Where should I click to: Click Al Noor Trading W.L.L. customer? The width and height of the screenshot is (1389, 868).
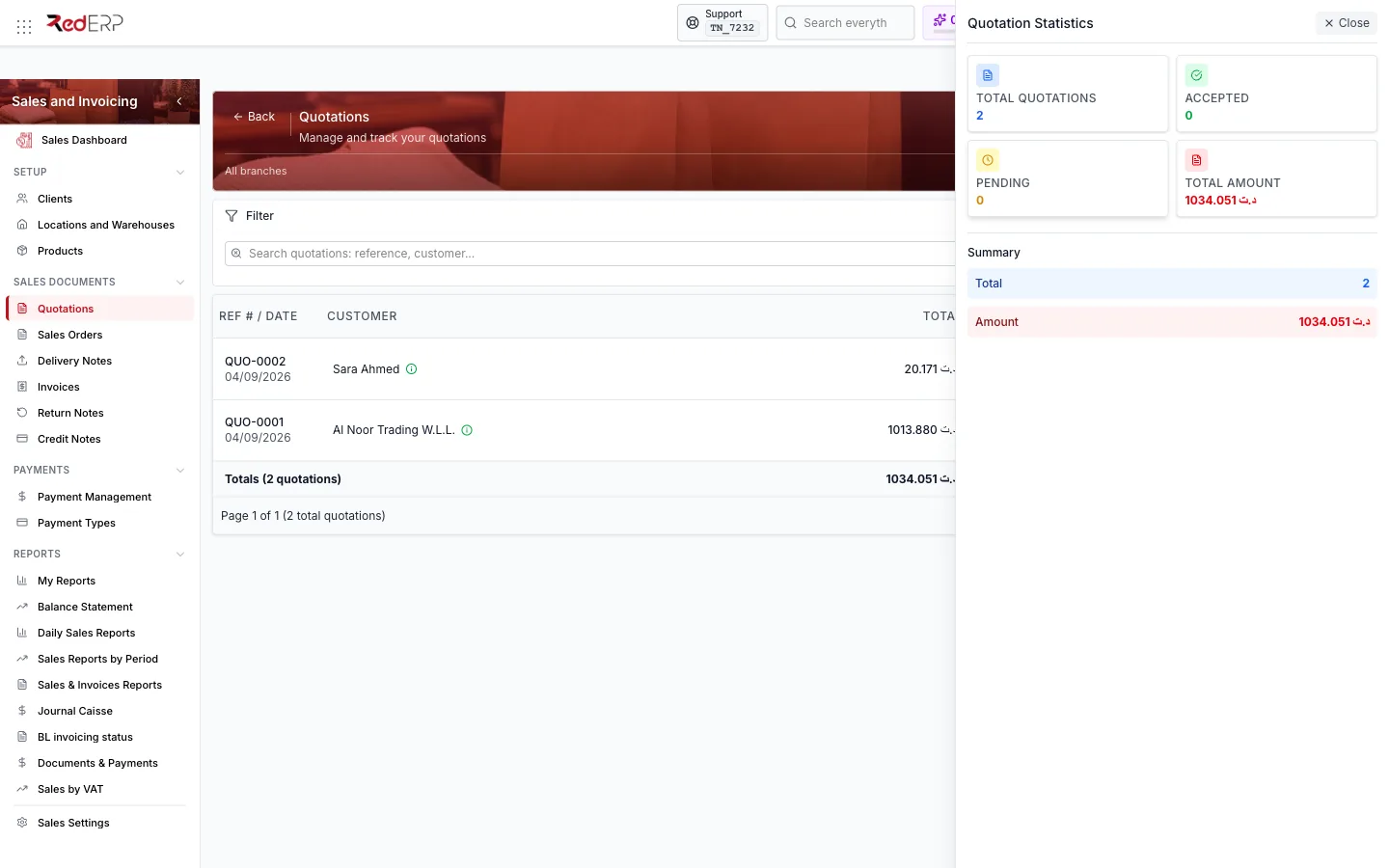pyautogui.click(x=394, y=430)
